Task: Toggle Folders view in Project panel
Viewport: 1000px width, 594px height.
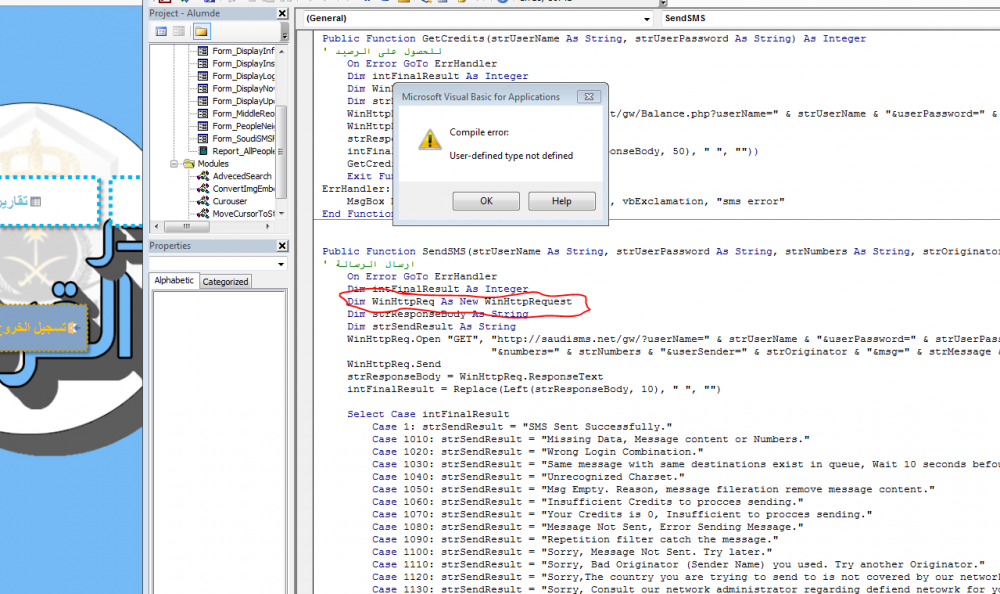Action: pyautogui.click(x=201, y=31)
